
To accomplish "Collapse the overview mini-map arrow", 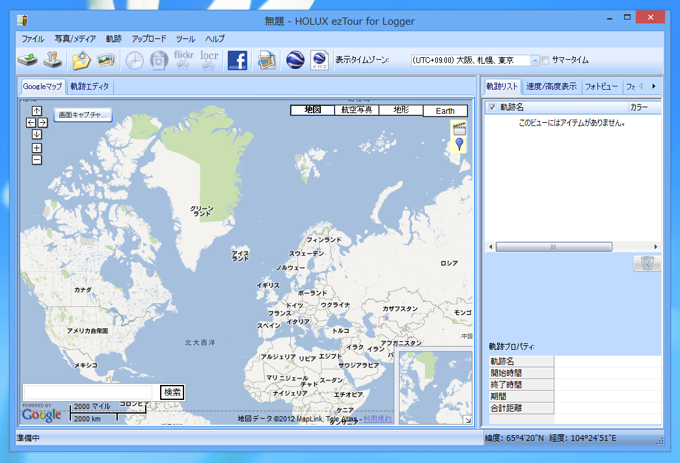I will point(468,420).
